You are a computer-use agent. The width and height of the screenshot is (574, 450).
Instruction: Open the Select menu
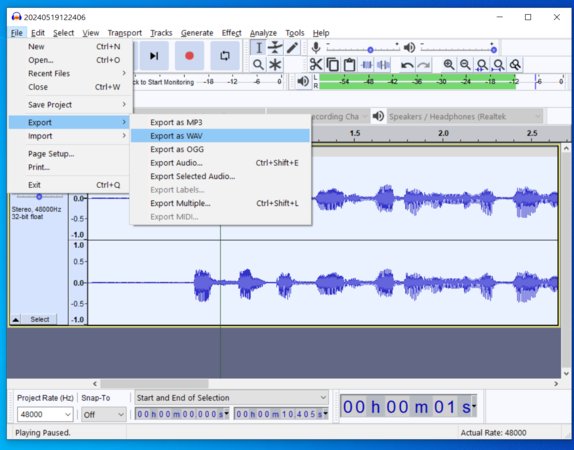(63, 33)
